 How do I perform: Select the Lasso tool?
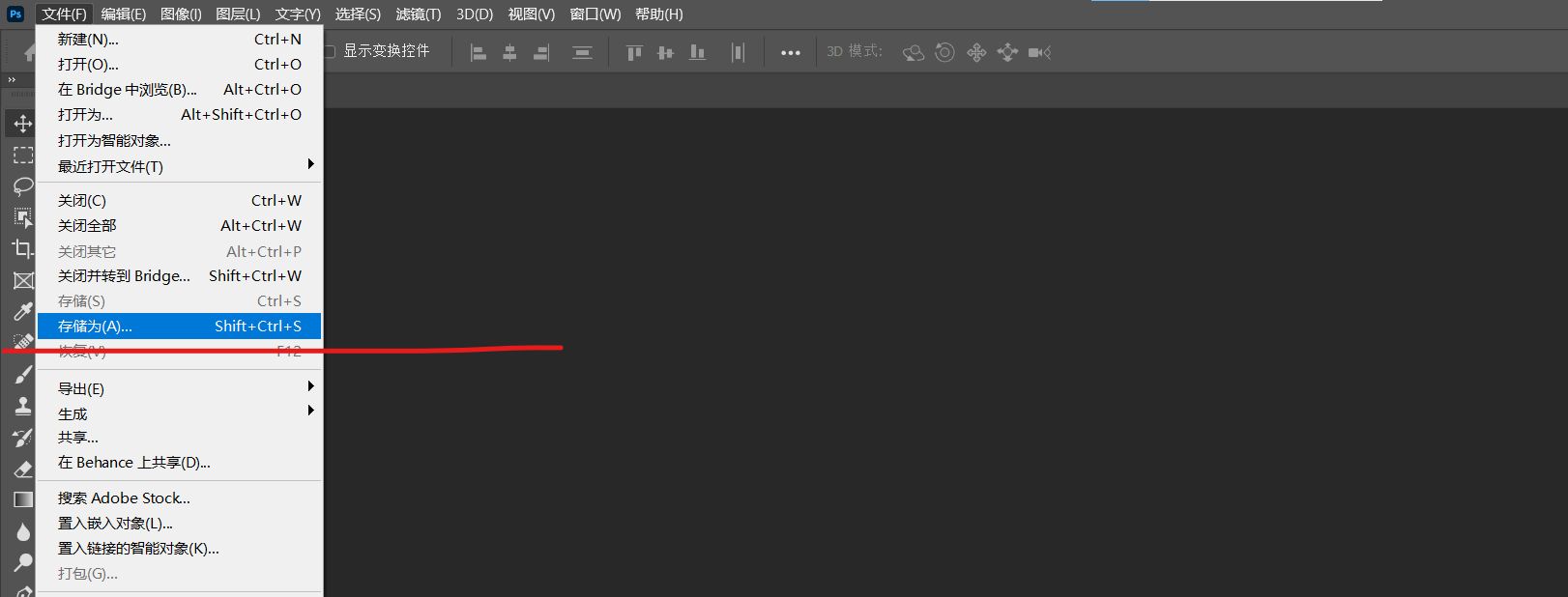(x=22, y=185)
